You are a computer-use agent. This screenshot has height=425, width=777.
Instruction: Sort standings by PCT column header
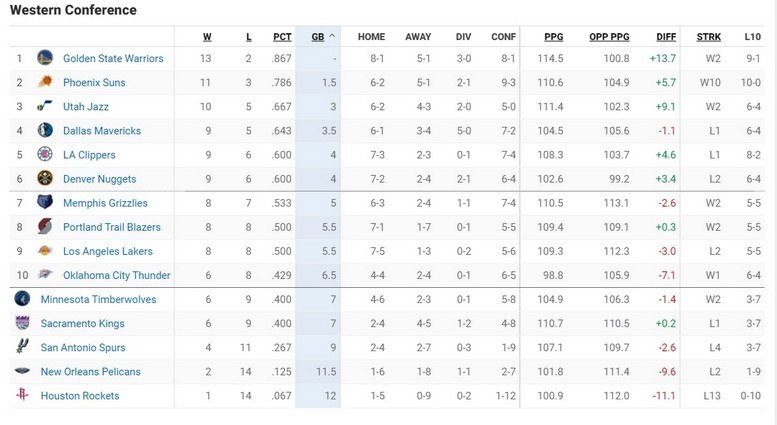(282, 37)
